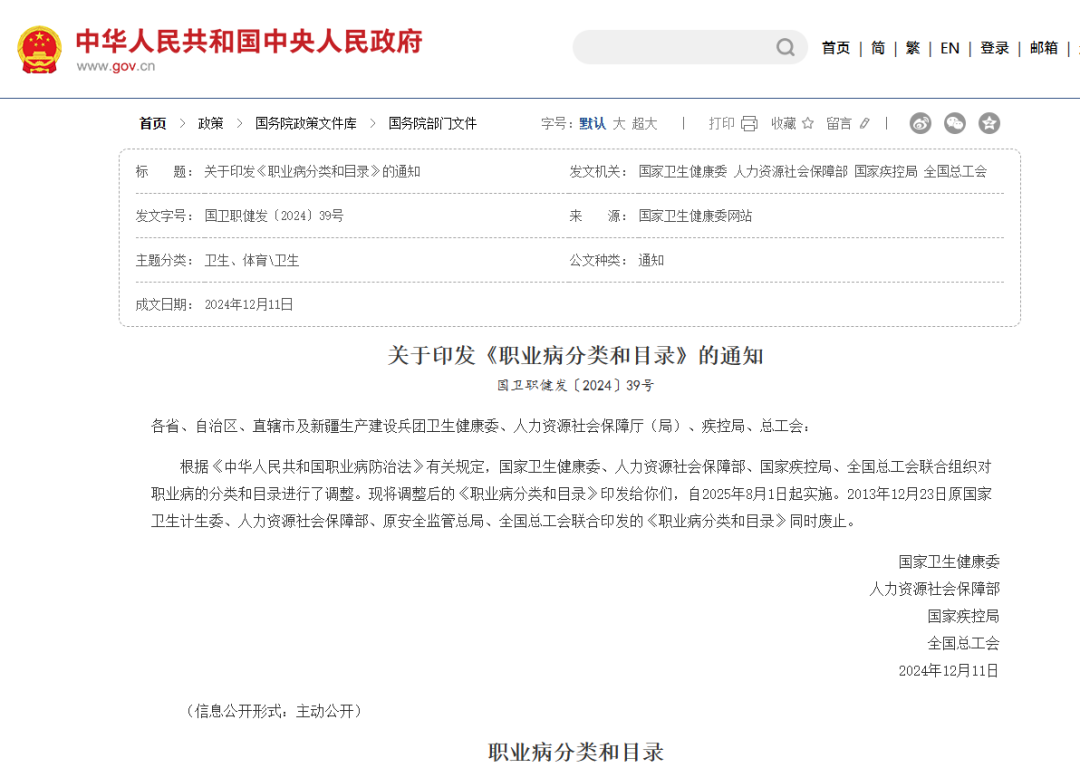The image size is (1080, 768).
Task: Click the 打印 print text
Action: point(721,123)
